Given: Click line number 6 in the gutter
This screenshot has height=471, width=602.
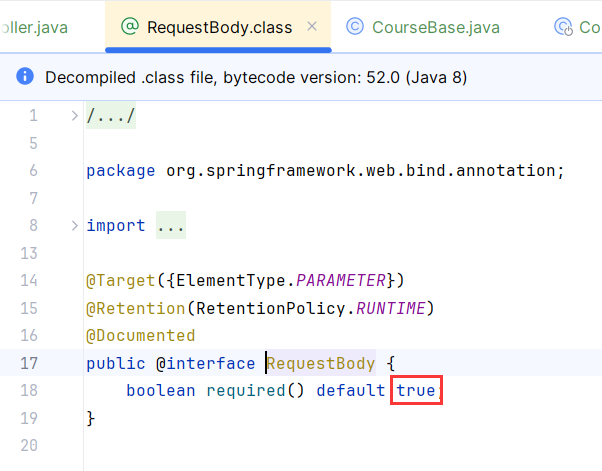Looking at the screenshot, I should (33, 170).
